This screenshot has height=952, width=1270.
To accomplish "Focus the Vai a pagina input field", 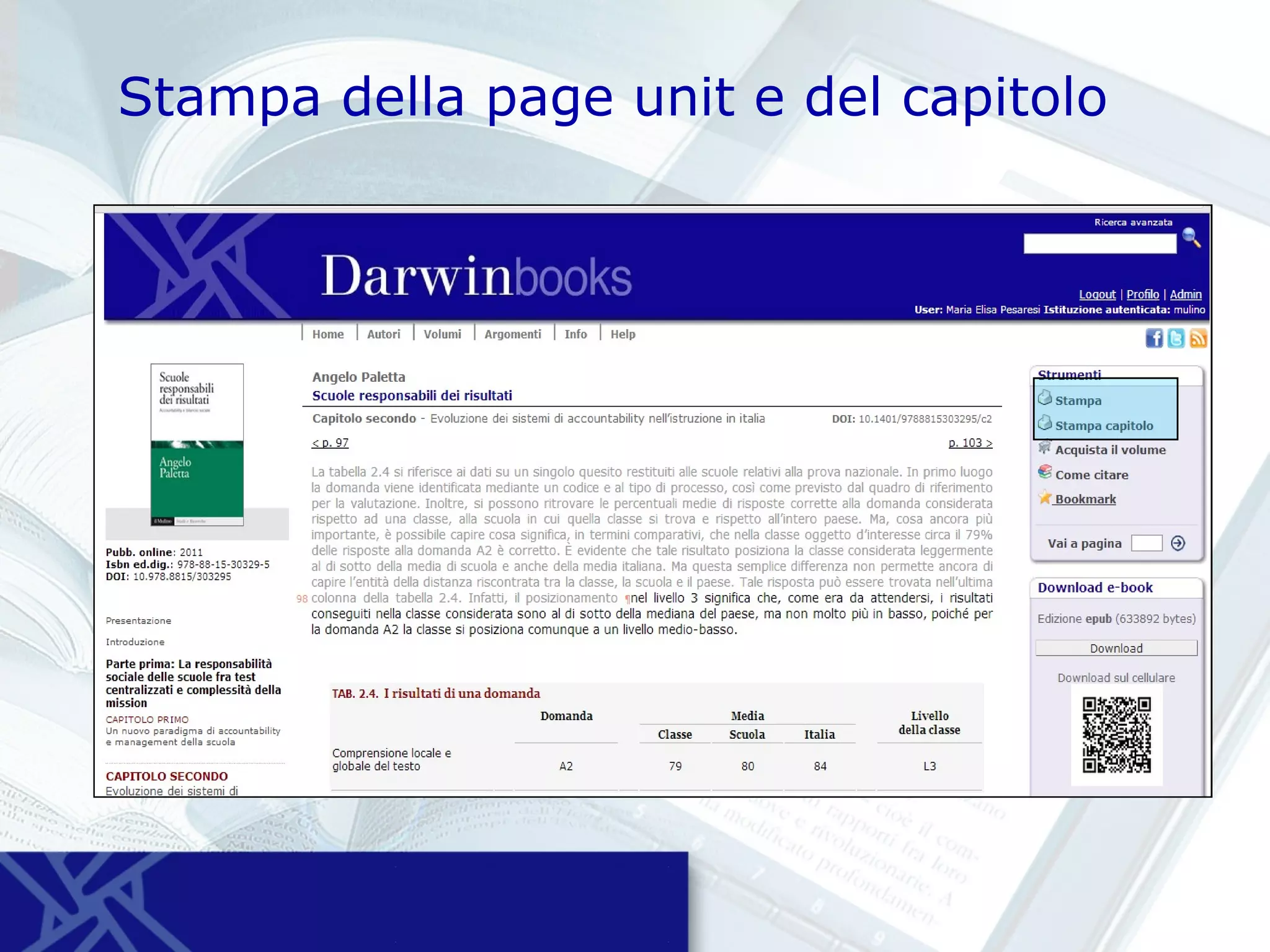I will tap(1146, 544).
